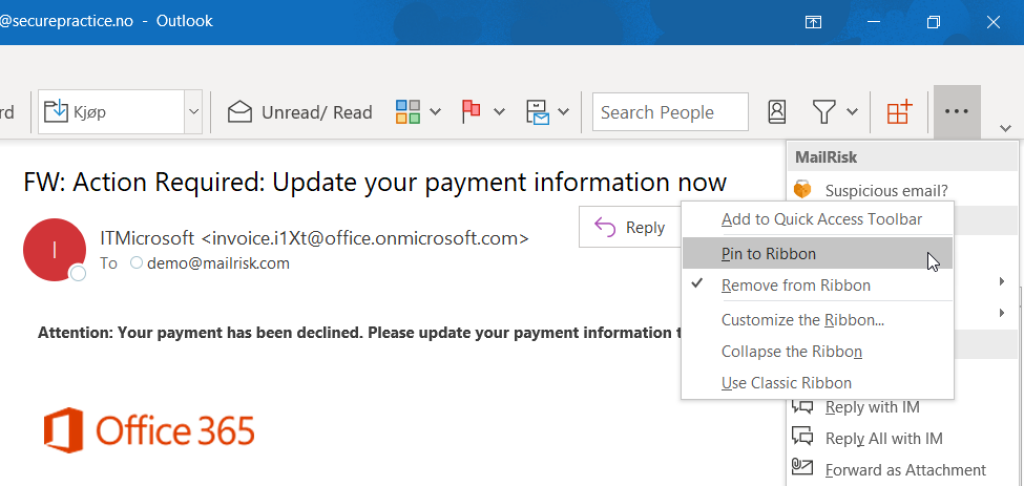The width and height of the screenshot is (1024, 486).
Task: Select Use Classic Ribbon
Action: [x=786, y=383]
